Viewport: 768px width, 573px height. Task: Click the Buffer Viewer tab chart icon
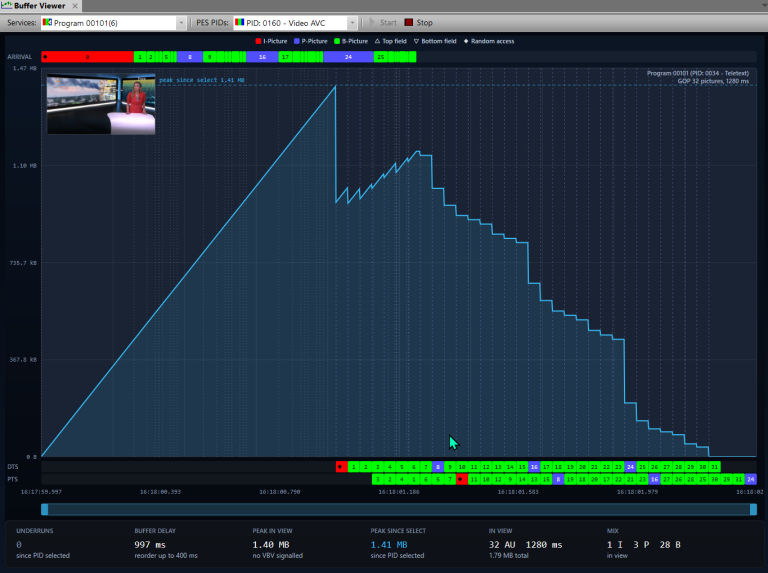[x=7, y=5]
